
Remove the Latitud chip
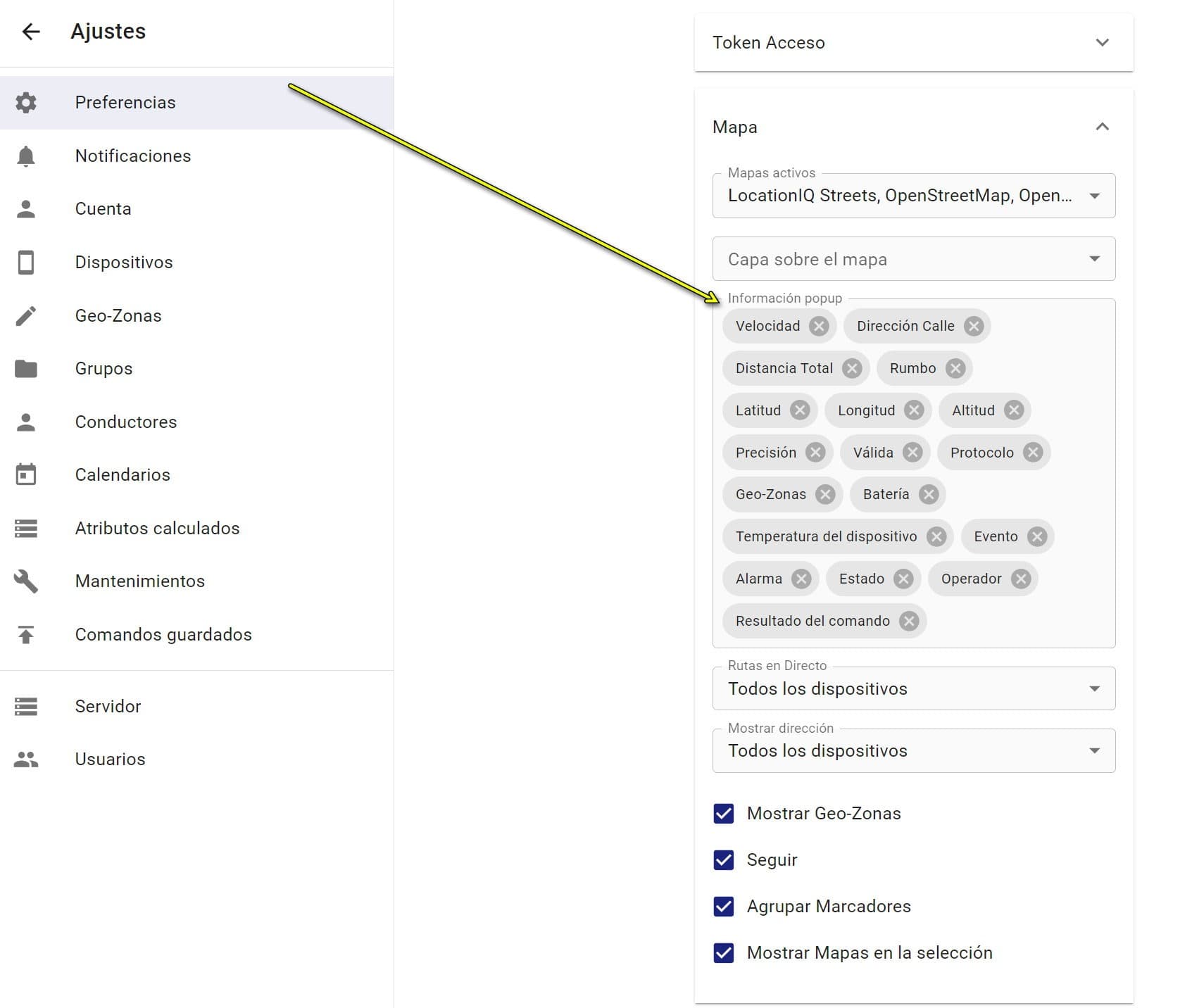(800, 410)
